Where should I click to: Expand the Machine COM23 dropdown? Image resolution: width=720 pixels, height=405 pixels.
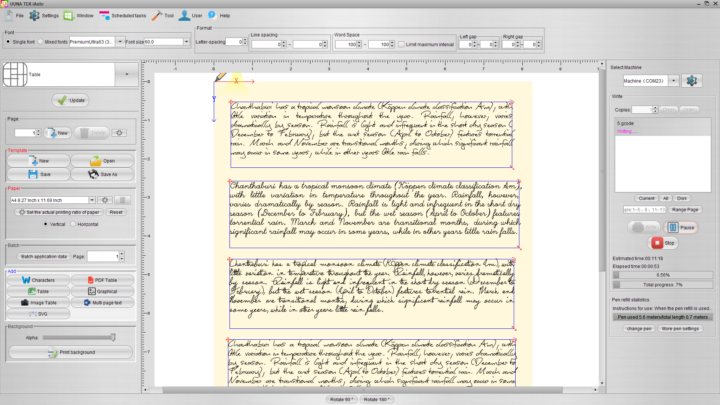(x=673, y=81)
